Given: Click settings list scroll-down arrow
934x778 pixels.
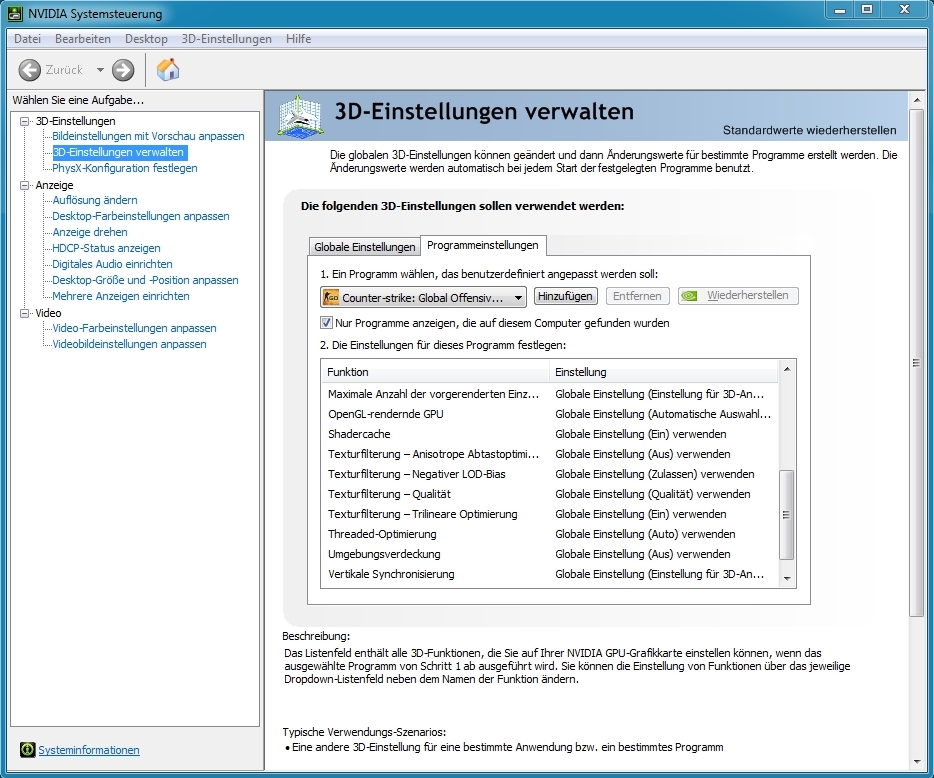Looking at the screenshot, I should (x=787, y=578).
